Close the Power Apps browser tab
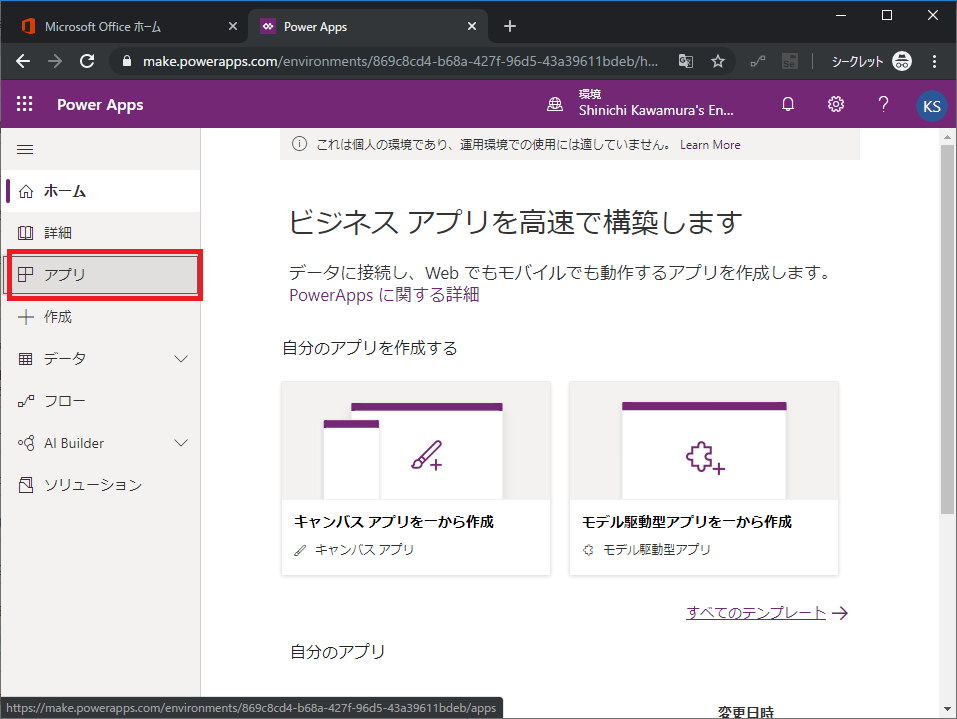957x719 pixels. pos(472,26)
